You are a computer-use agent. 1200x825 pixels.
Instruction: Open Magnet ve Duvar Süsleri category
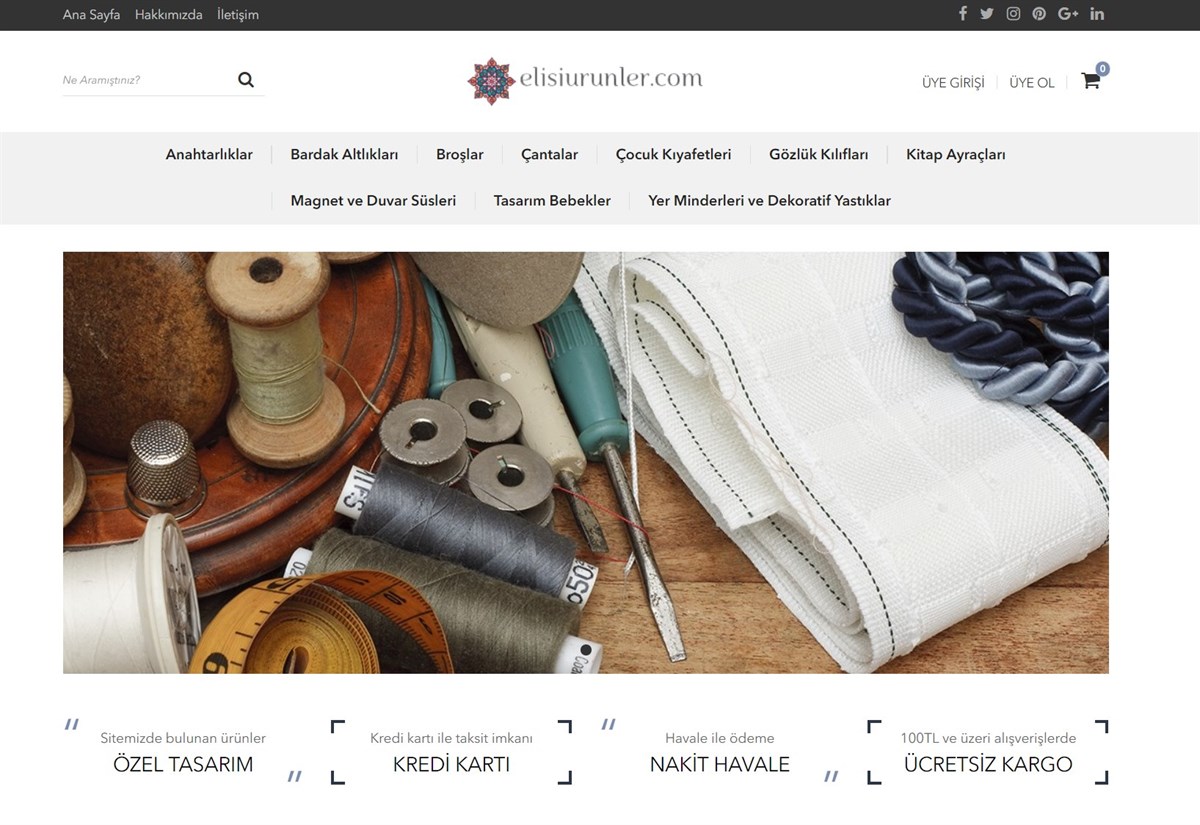tap(373, 201)
